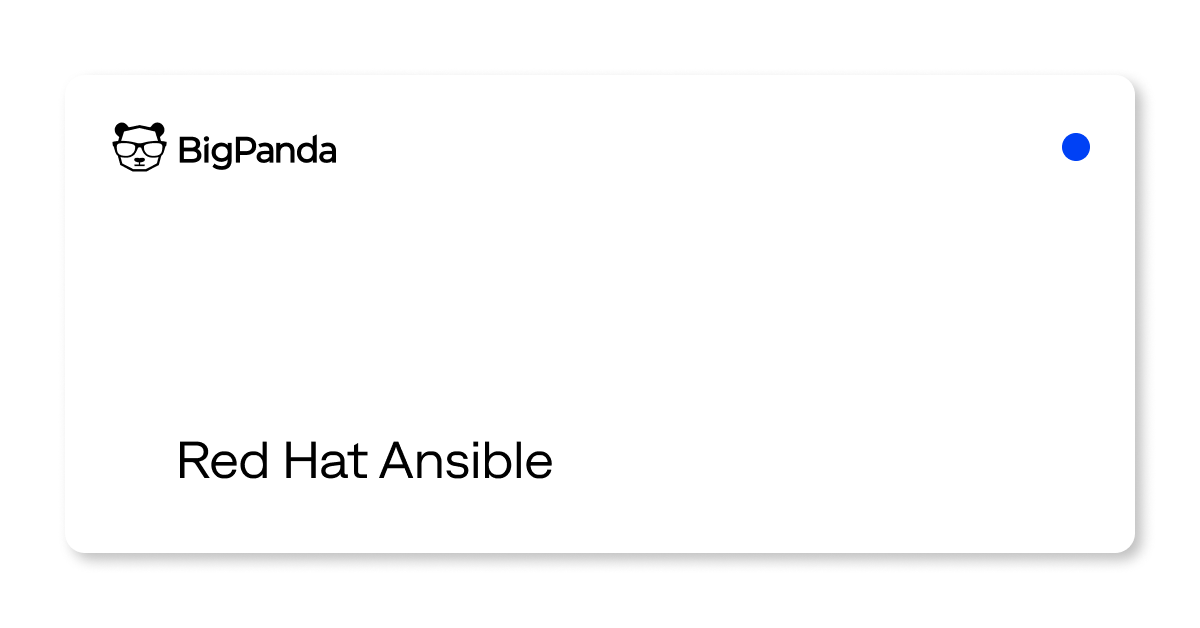1200x628 pixels.
Task: Click the word "Ansible" in the title
Action: (x=467, y=461)
